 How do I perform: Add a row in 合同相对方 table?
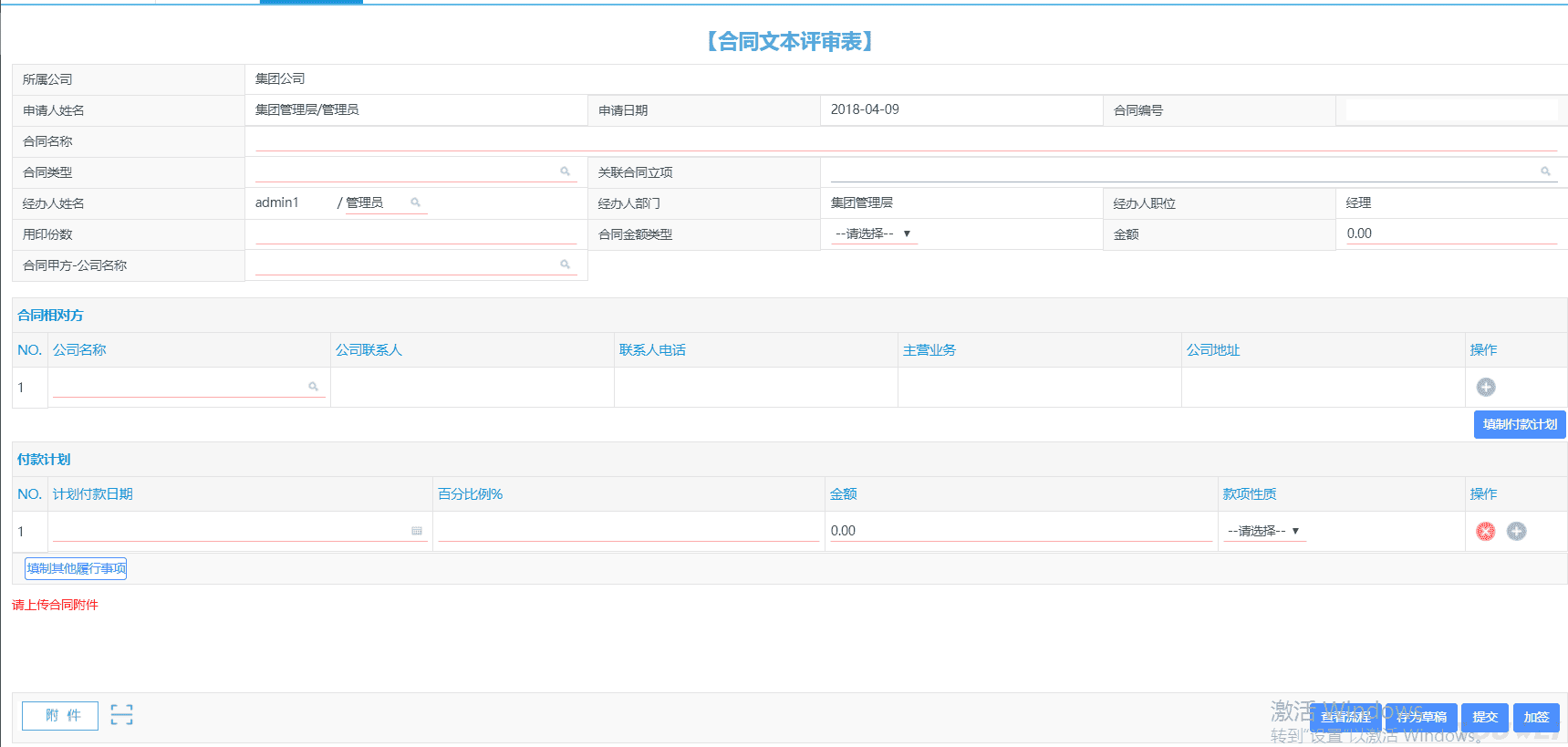click(x=1486, y=388)
